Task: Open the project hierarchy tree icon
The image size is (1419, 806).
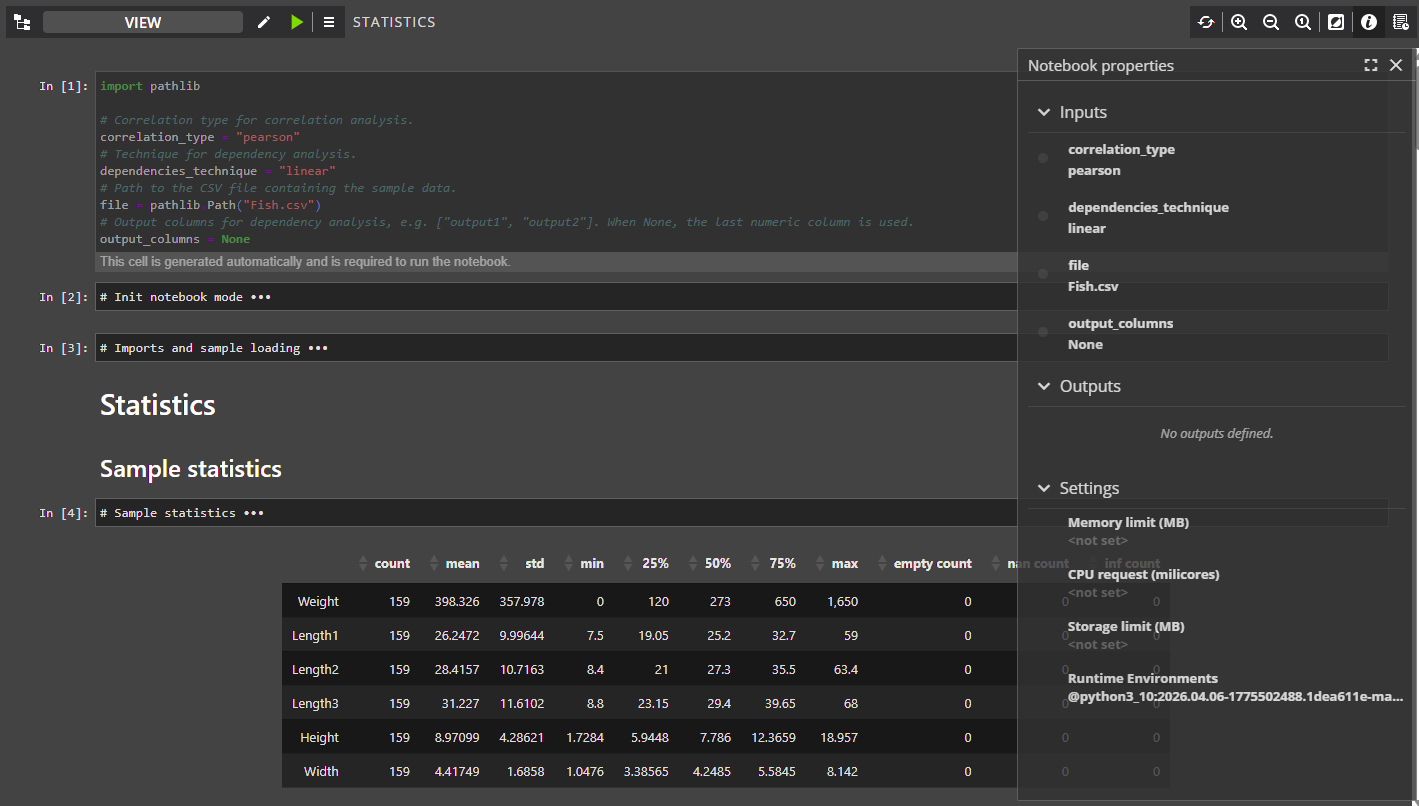Action: (x=22, y=22)
